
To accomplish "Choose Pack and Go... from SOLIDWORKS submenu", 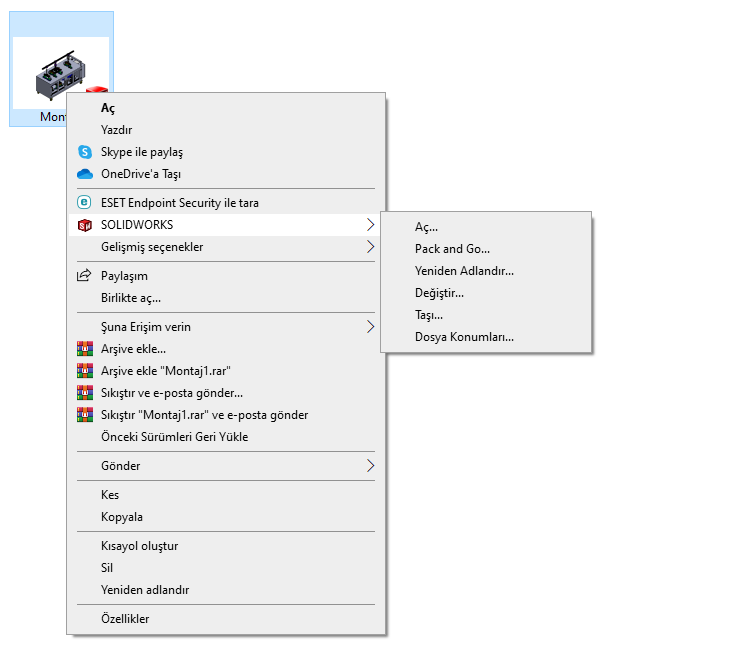I will pyautogui.click(x=452, y=249).
